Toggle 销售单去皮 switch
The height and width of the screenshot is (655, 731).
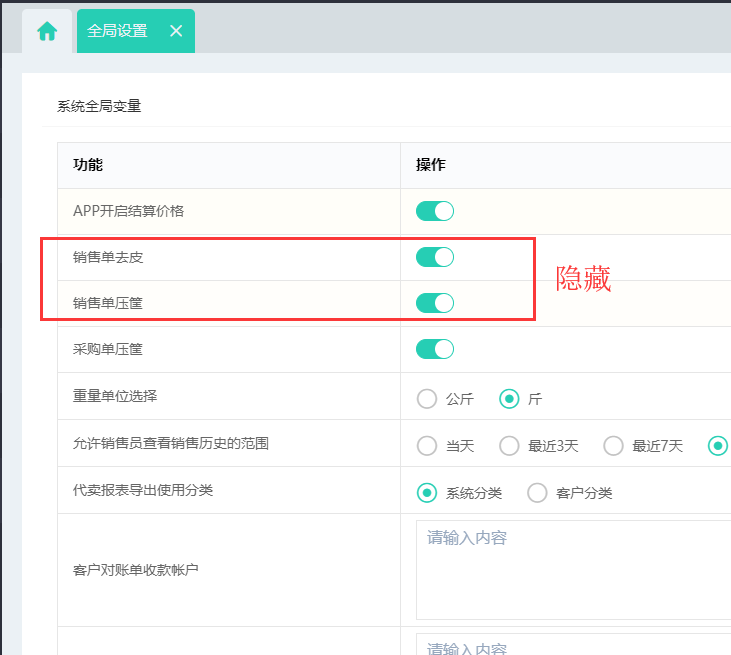pos(434,257)
